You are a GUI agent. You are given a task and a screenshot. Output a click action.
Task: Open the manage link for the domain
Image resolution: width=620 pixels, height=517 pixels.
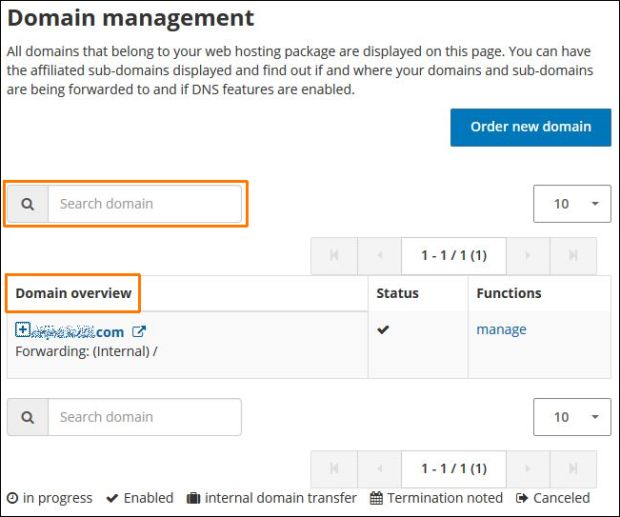501,330
